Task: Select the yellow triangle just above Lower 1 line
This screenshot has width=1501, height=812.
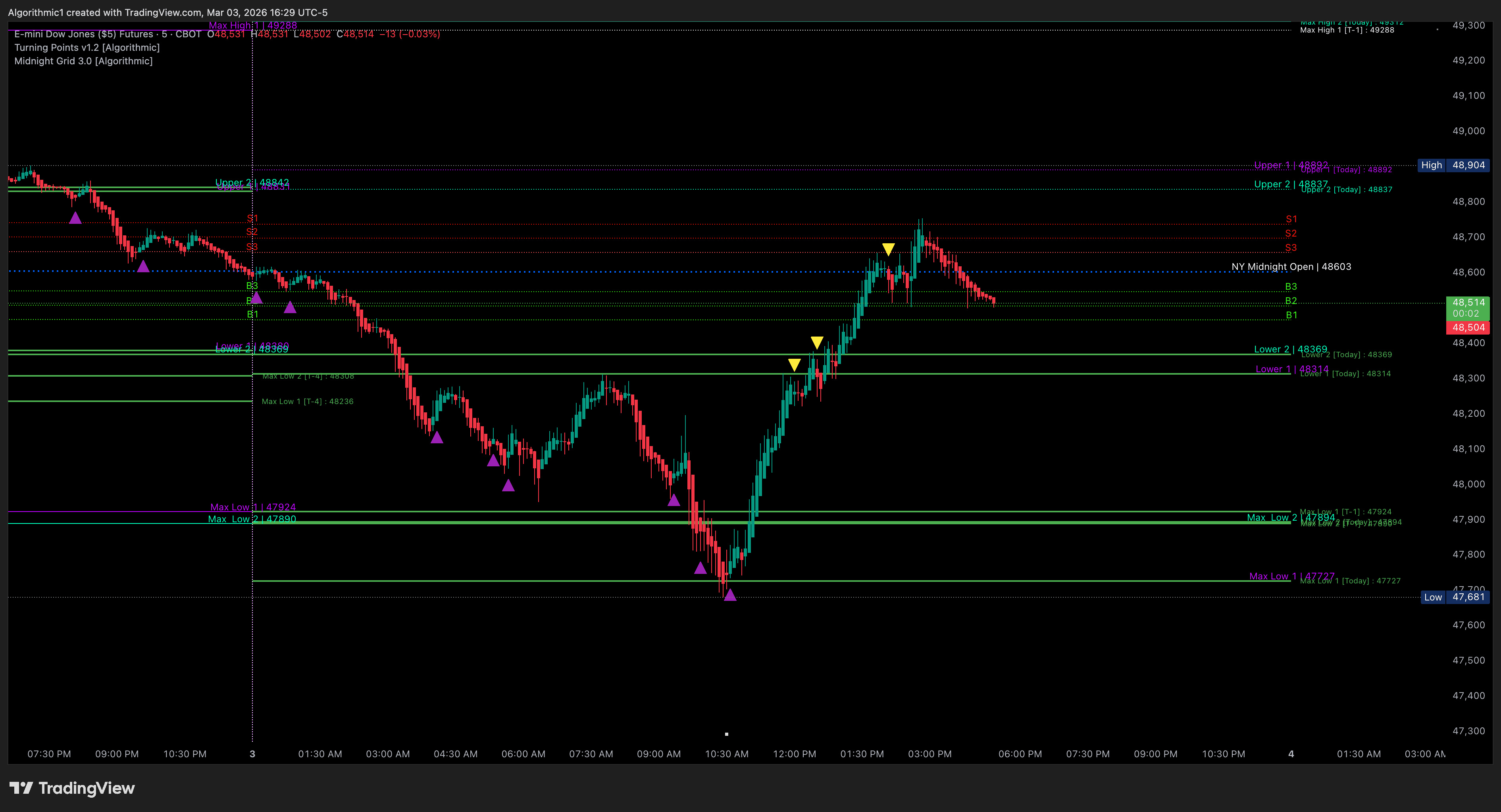Action: (794, 365)
